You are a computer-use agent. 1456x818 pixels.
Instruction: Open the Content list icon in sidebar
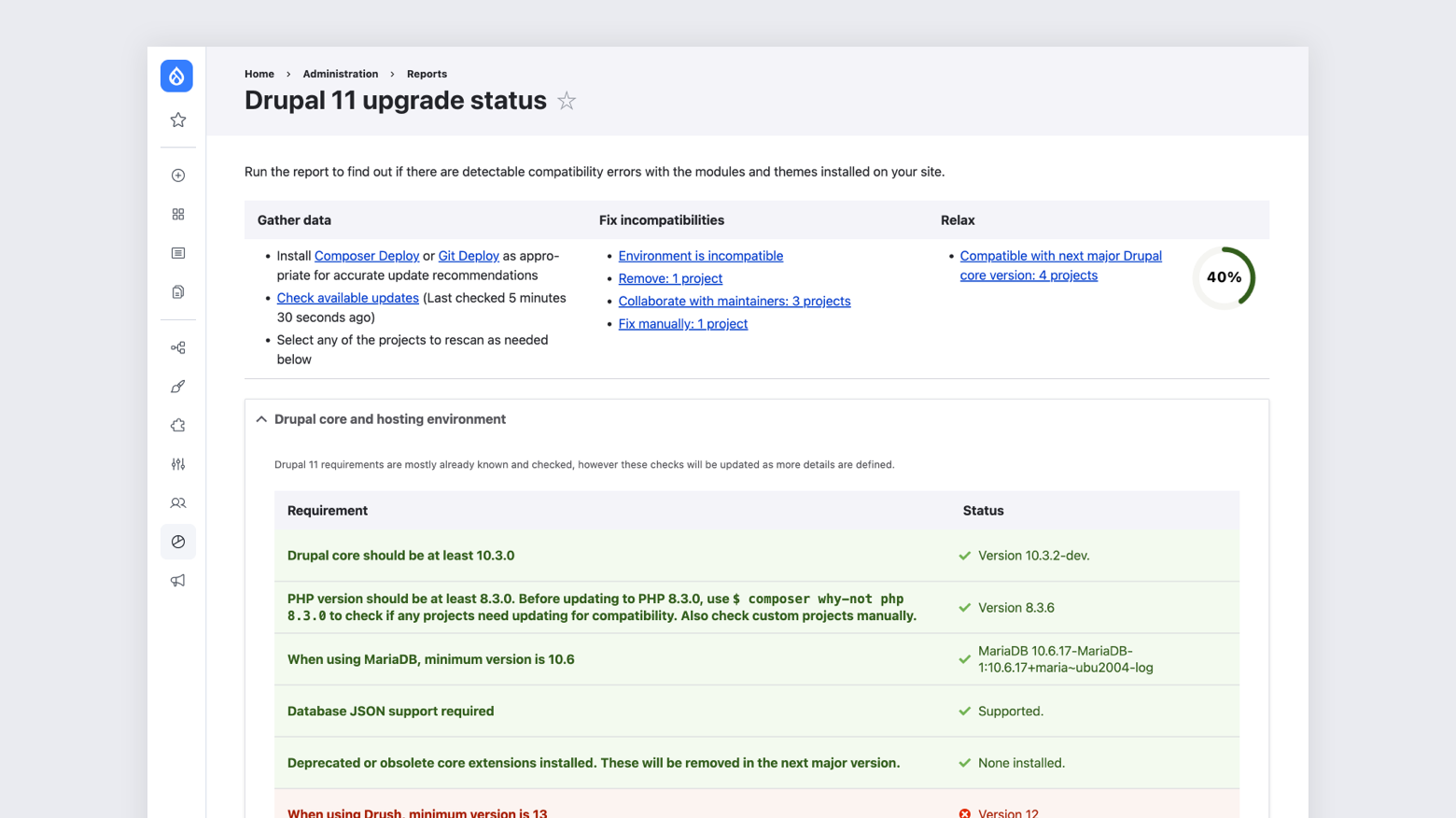point(178,253)
